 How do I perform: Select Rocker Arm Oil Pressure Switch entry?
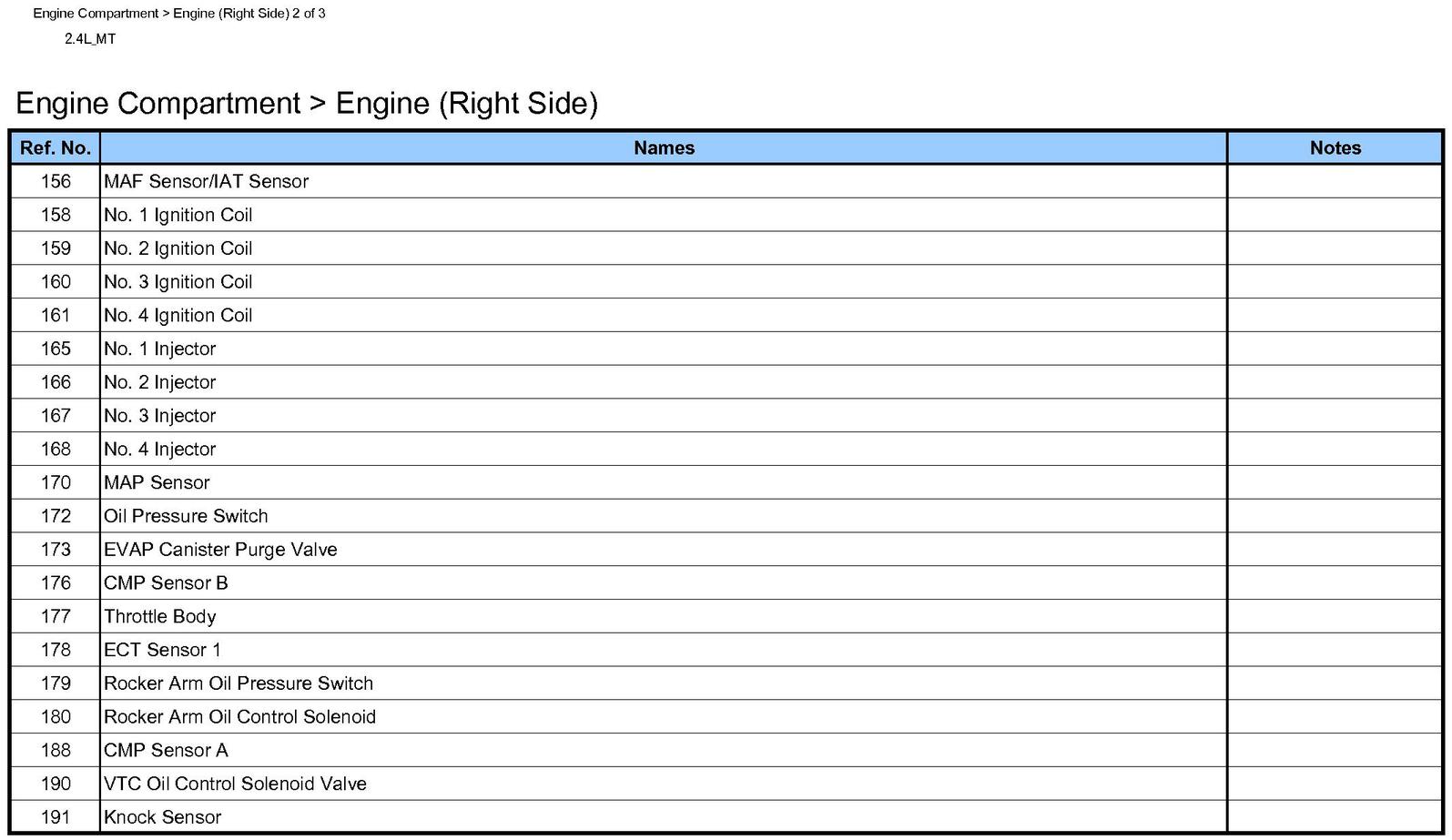tap(239, 683)
